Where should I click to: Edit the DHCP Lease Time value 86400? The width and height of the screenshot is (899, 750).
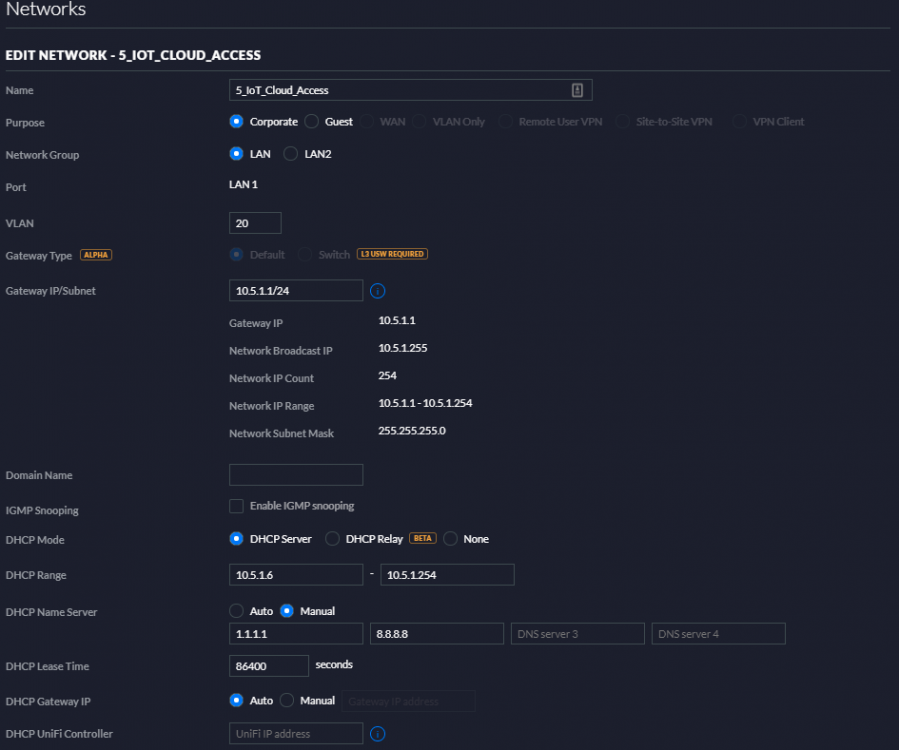[x=269, y=666]
